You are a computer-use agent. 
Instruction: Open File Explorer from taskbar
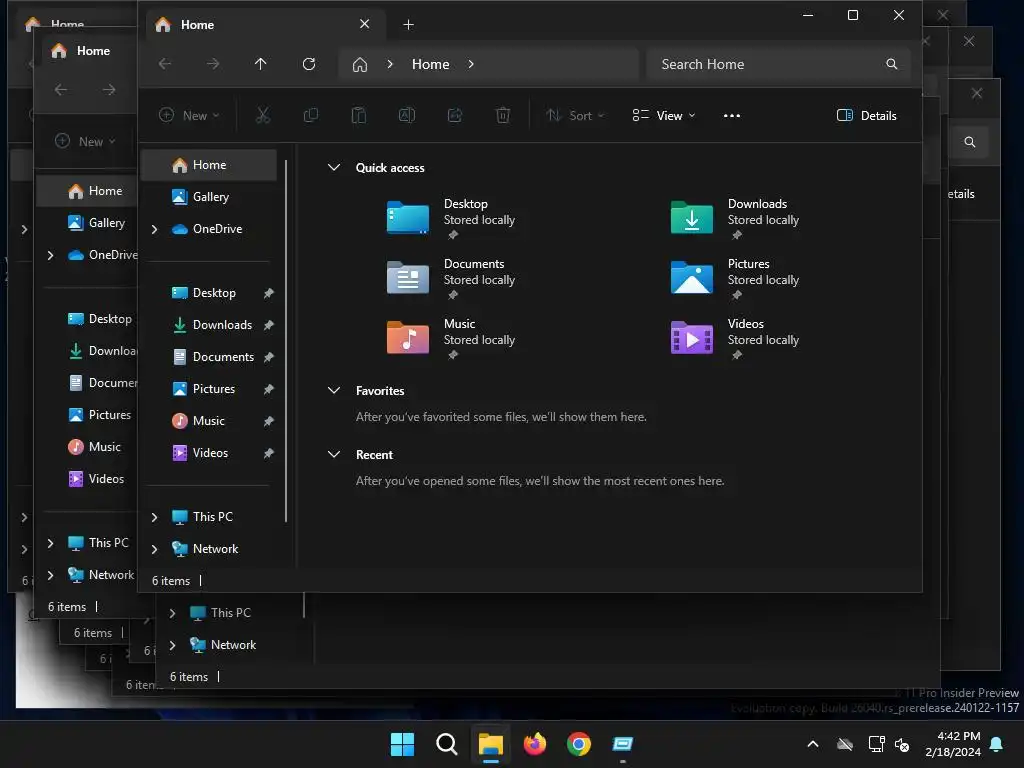[490, 744]
